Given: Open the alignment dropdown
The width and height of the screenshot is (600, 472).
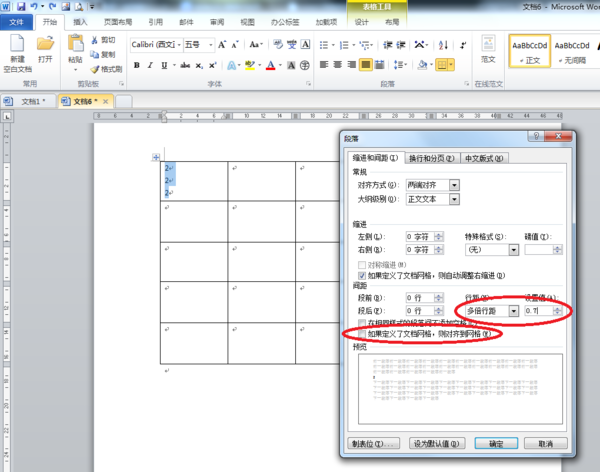Looking at the screenshot, I should [454, 185].
